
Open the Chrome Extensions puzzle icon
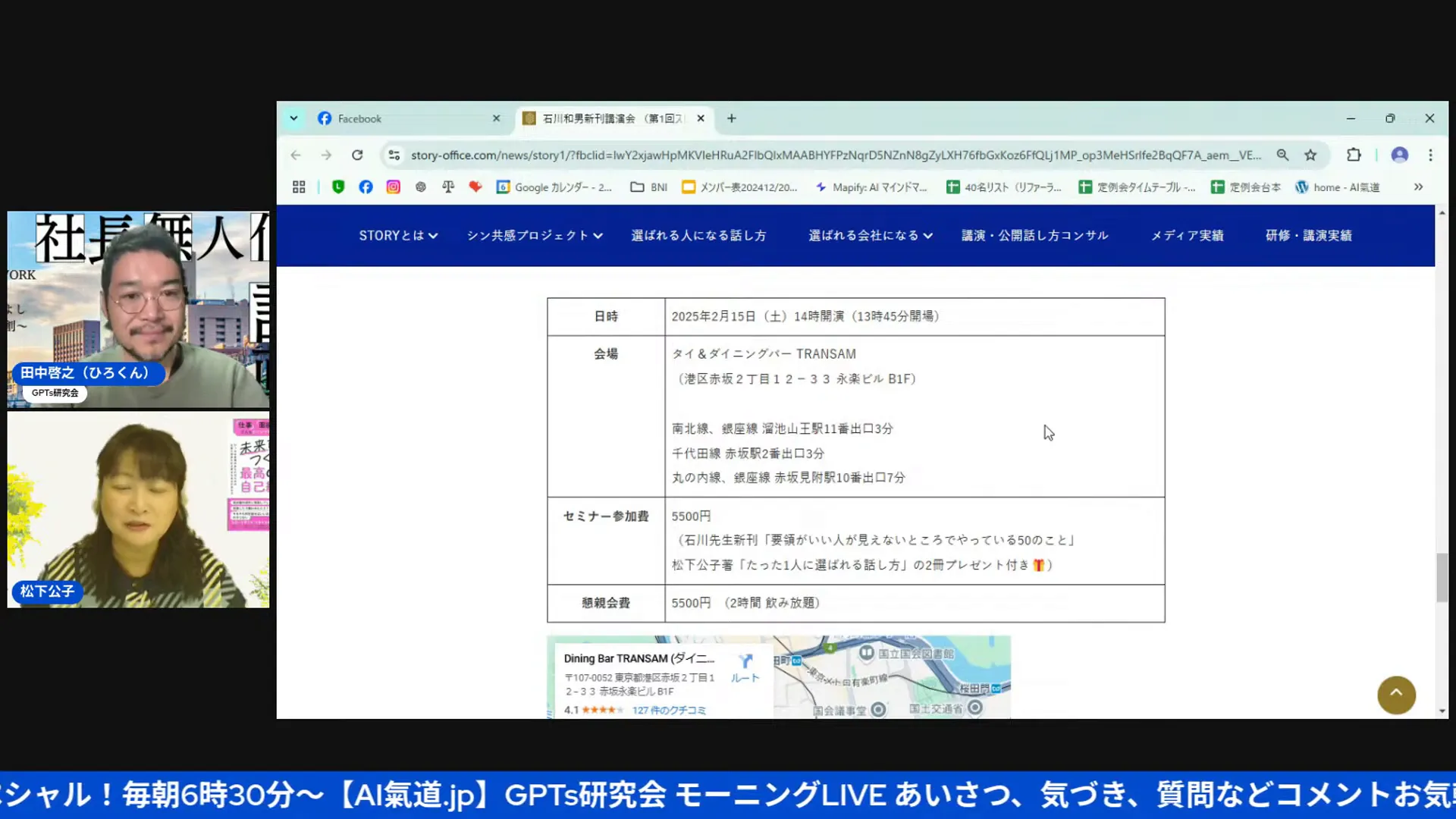[1354, 155]
